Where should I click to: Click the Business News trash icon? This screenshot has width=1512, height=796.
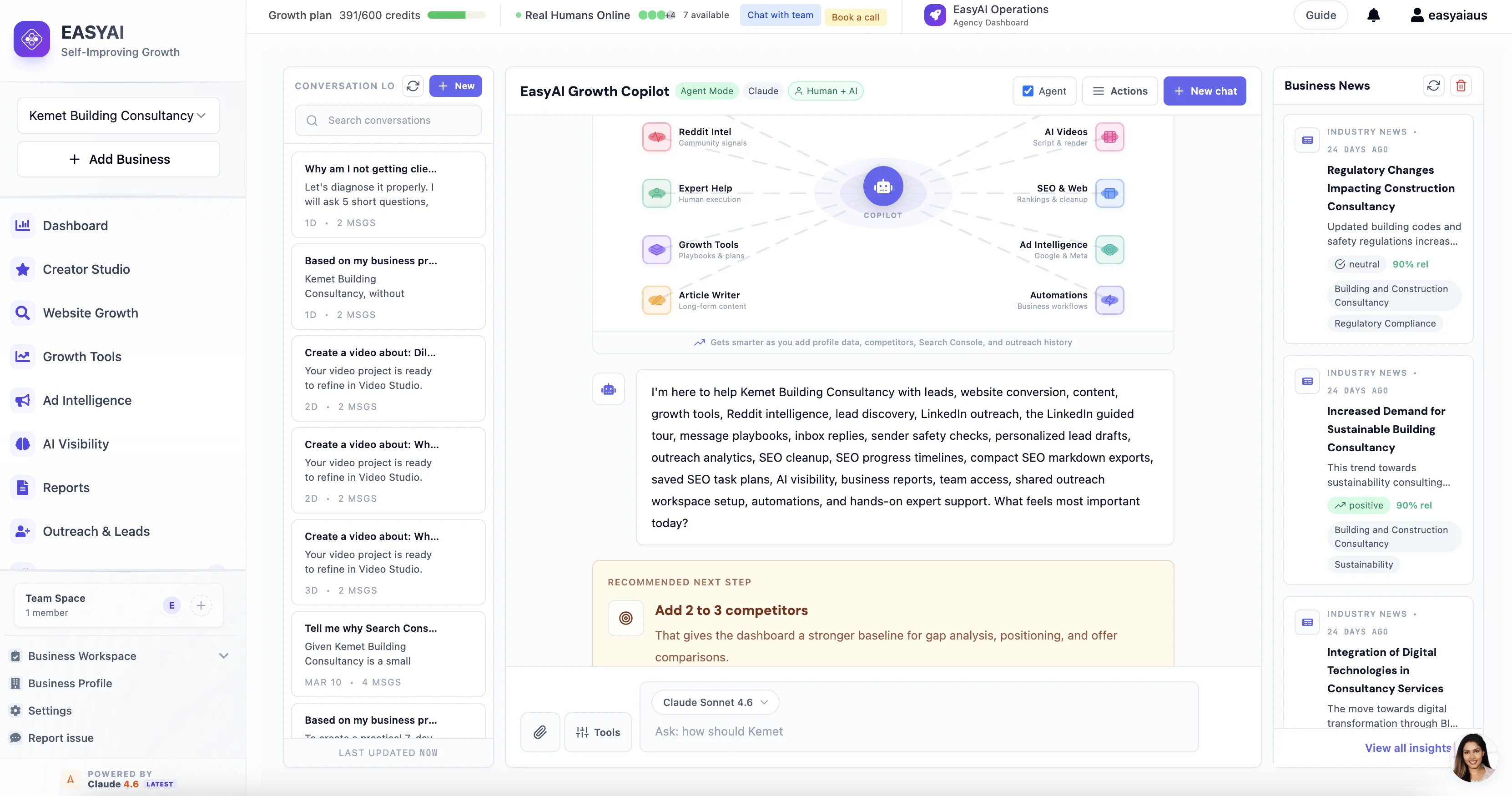[1461, 86]
